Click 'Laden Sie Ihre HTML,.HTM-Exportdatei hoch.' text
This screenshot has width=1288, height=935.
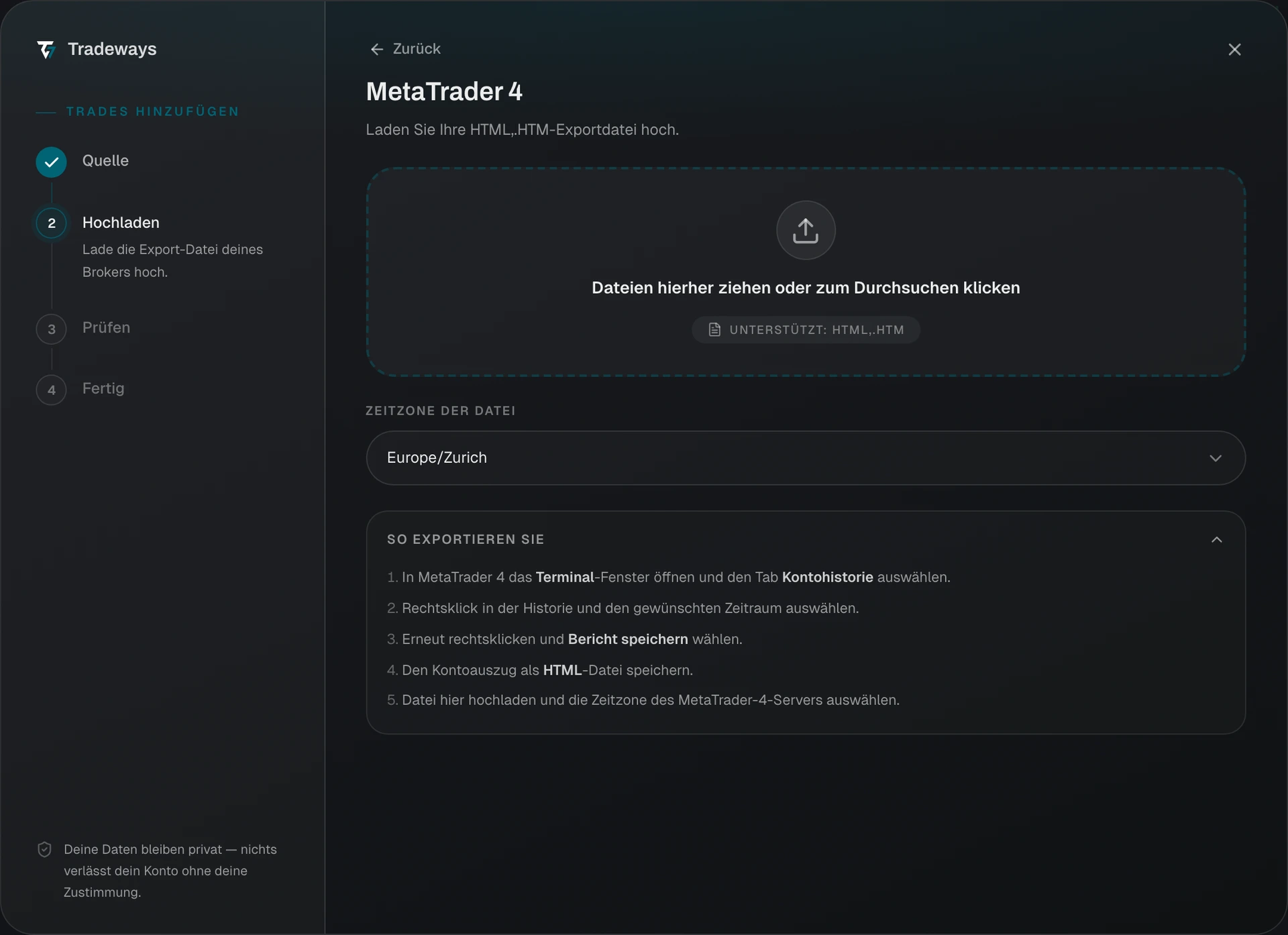click(523, 130)
